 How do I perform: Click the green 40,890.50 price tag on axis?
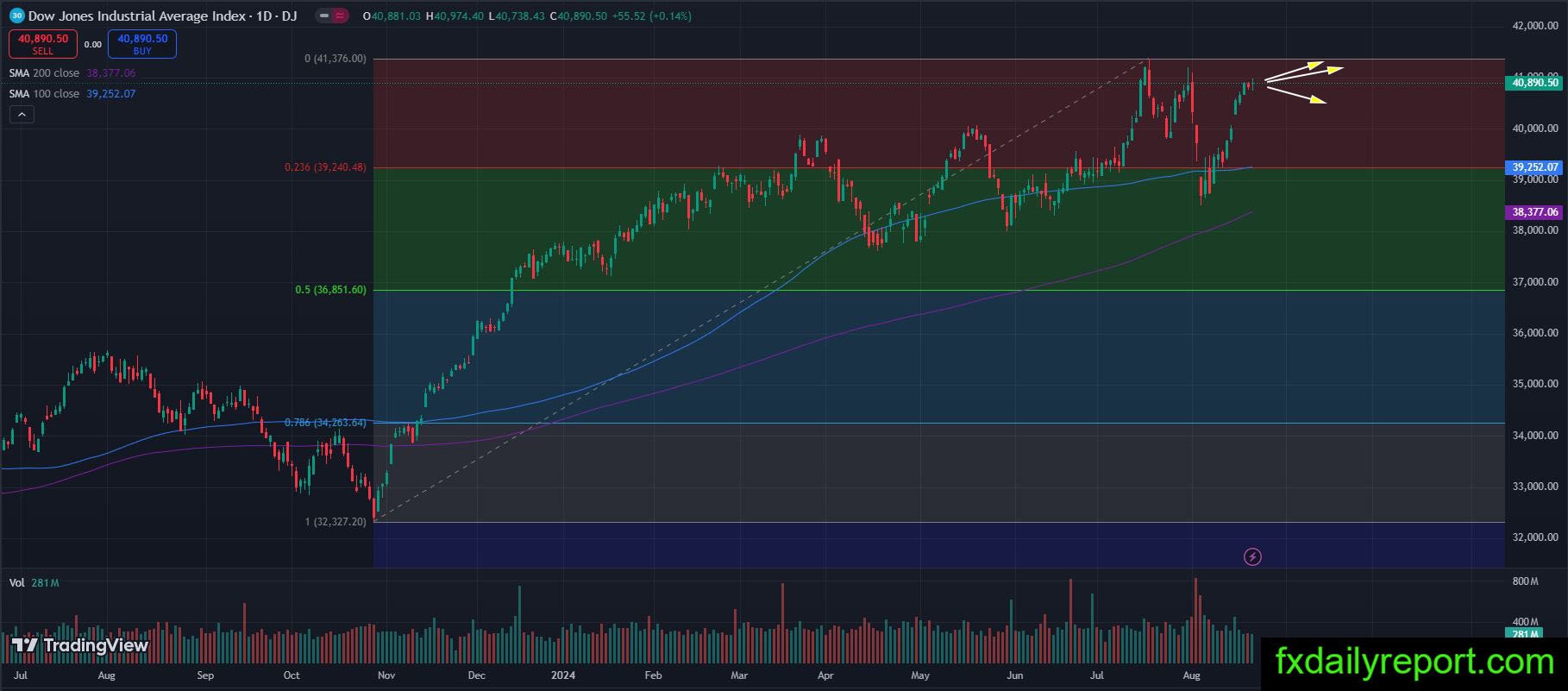(1536, 82)
